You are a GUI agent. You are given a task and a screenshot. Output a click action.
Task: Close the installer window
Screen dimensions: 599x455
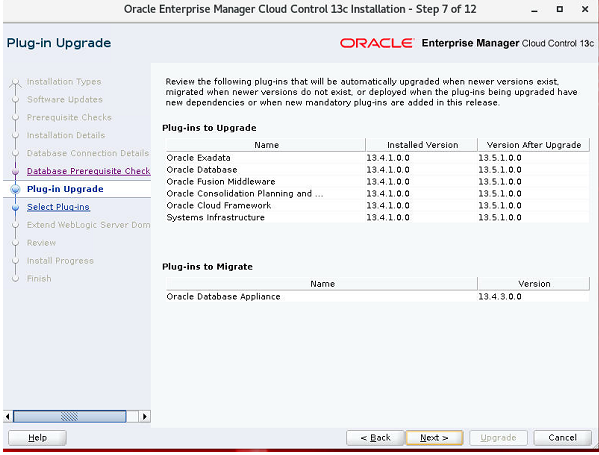(585, 9)
